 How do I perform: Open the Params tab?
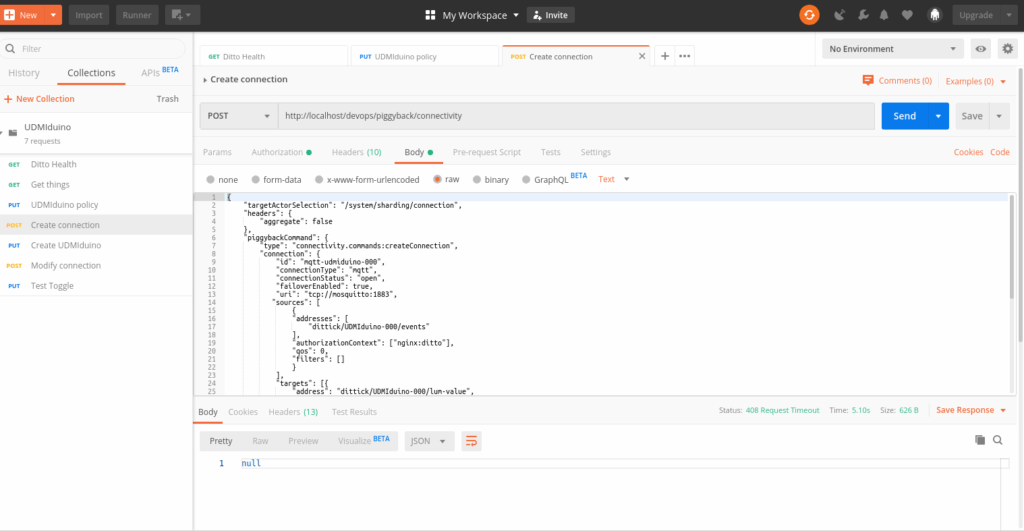217,152
